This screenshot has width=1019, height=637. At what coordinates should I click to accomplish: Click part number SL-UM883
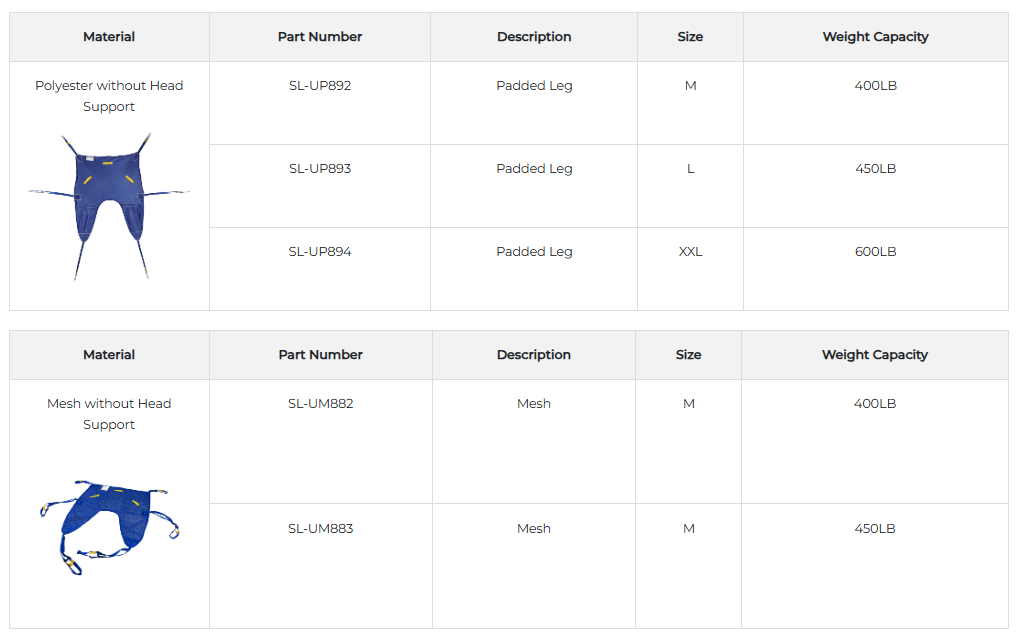click(320, 529)
